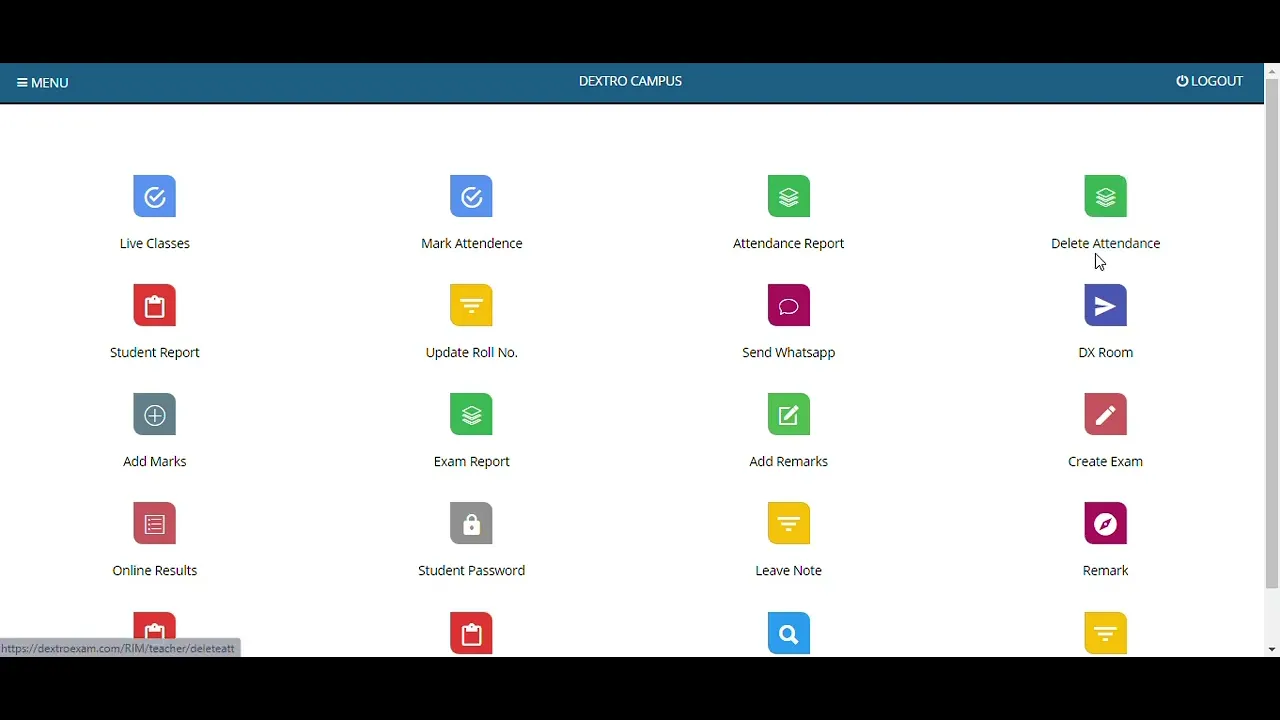Click the Delete Attendance label
The width and height of the screenshot is (1280, 720).
pos(1106,243)
